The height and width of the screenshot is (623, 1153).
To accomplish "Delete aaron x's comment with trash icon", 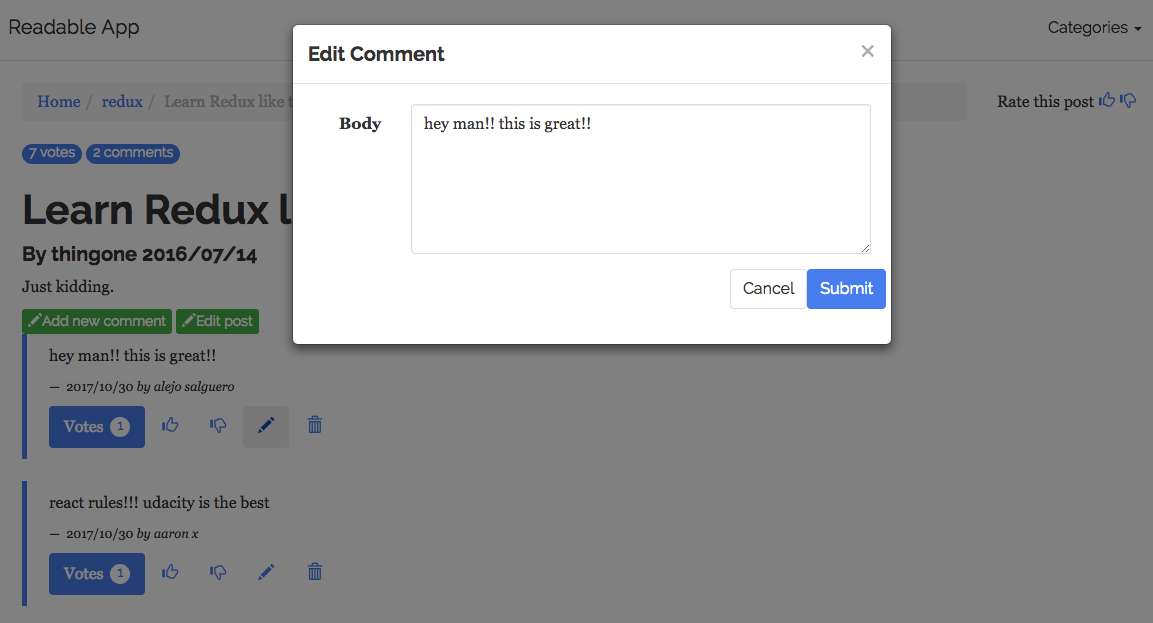I will [x=315, y=572].
